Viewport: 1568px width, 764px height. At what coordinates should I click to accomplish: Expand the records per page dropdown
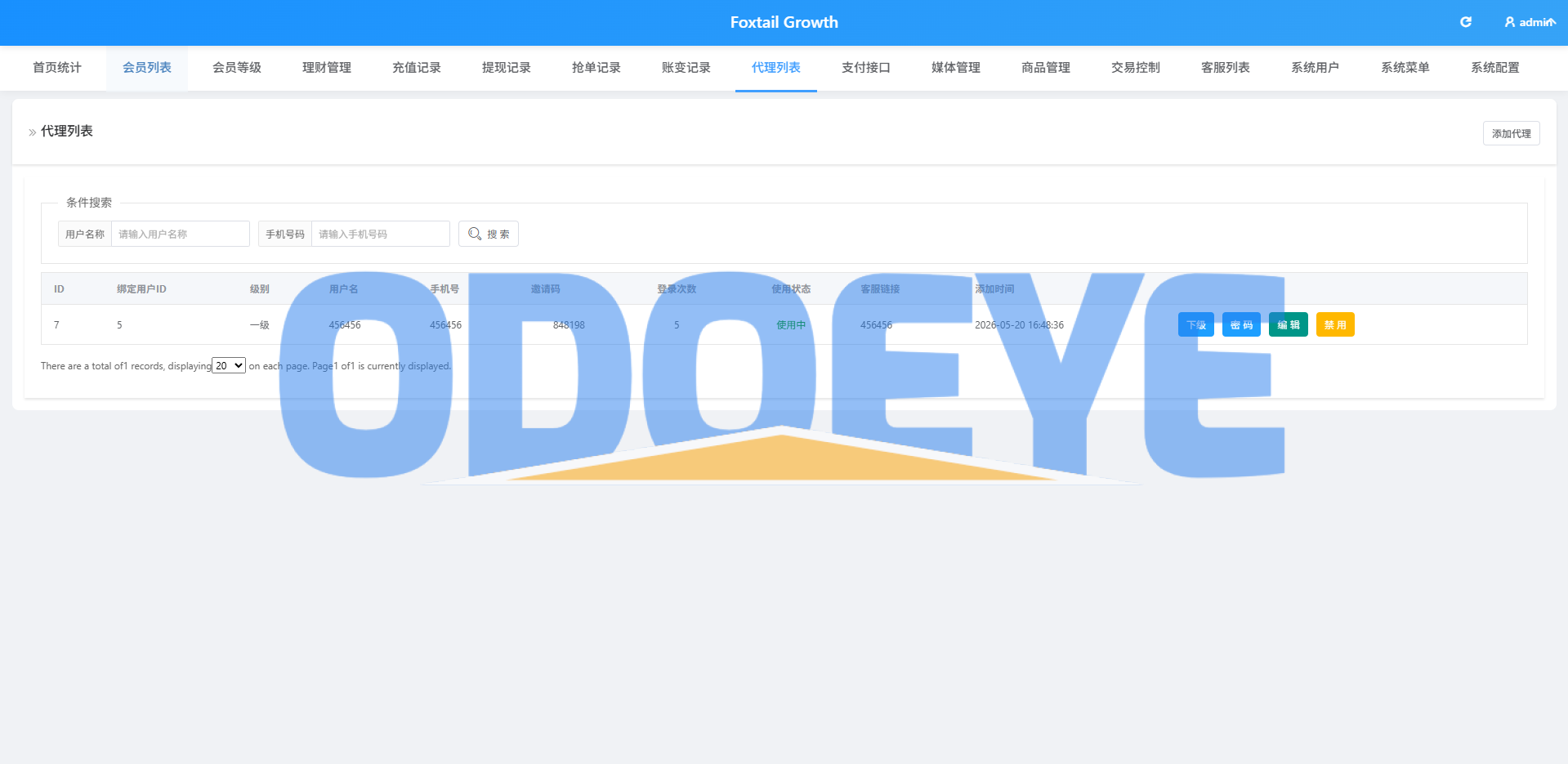point(229,365)
